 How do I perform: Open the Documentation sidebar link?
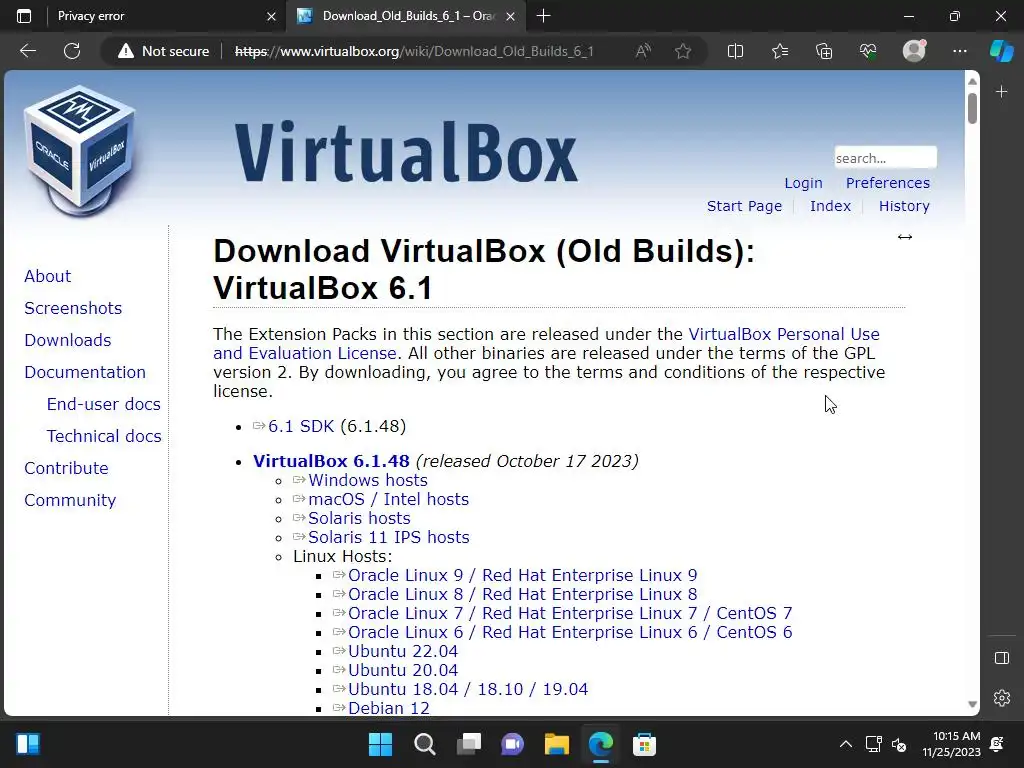(85, 372)
